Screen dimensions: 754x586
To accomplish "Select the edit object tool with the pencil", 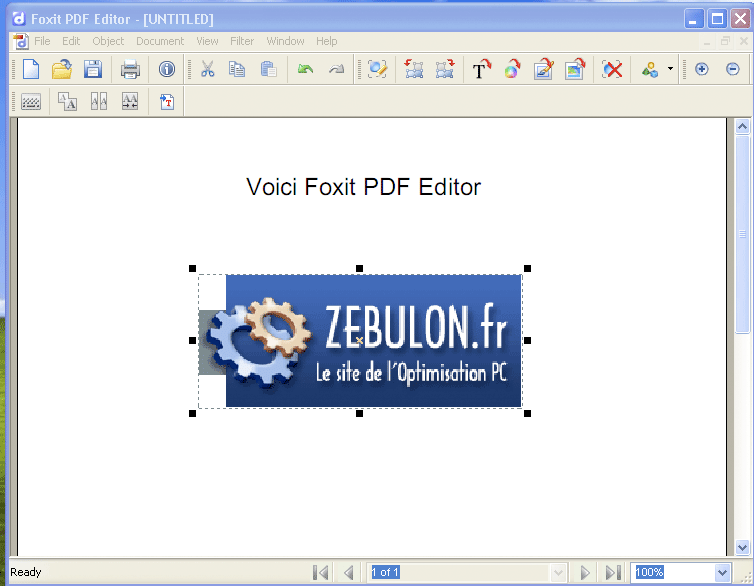I will [x=377, y=69].
